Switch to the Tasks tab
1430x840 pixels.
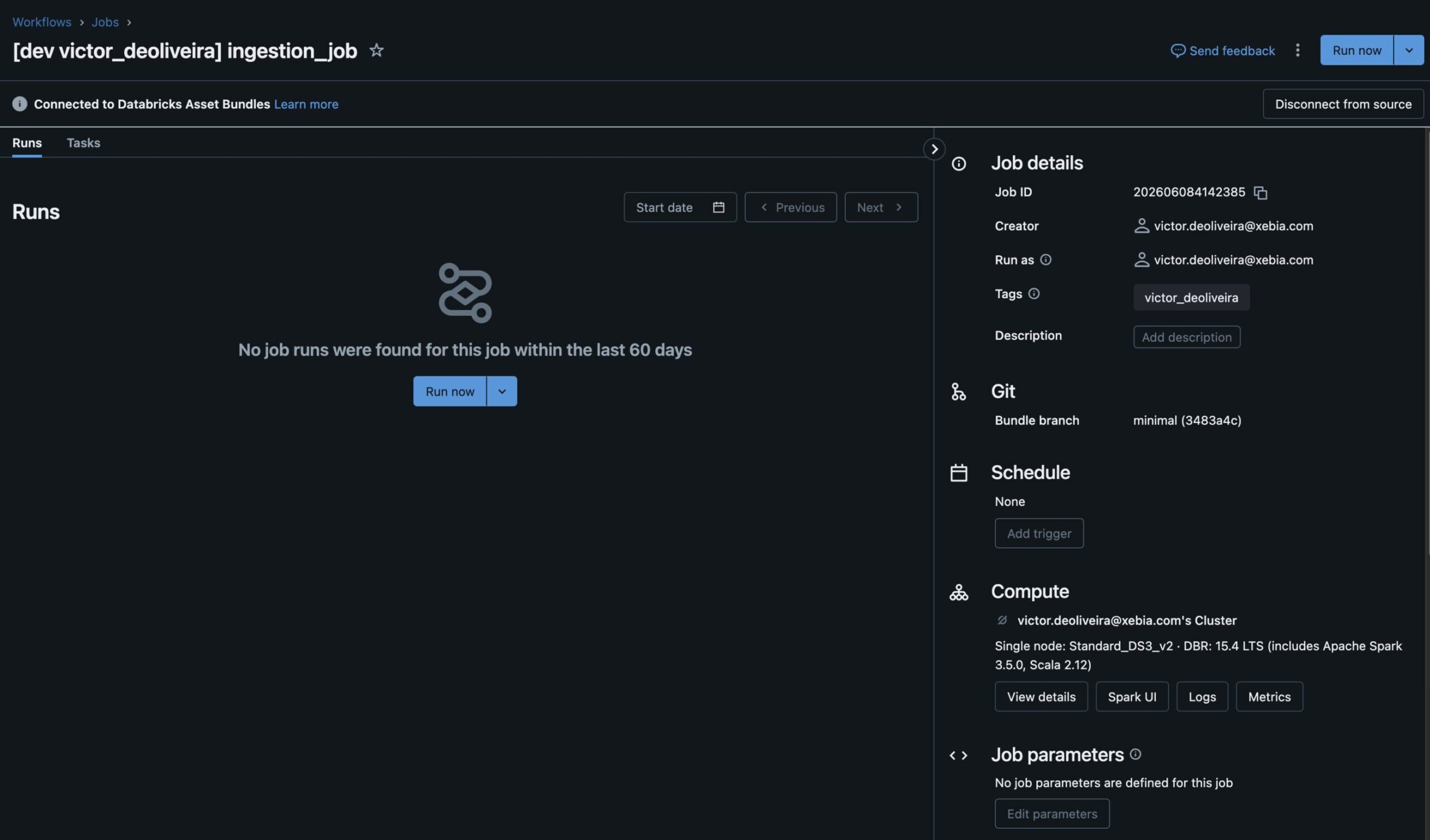click(x=83, y=143)
